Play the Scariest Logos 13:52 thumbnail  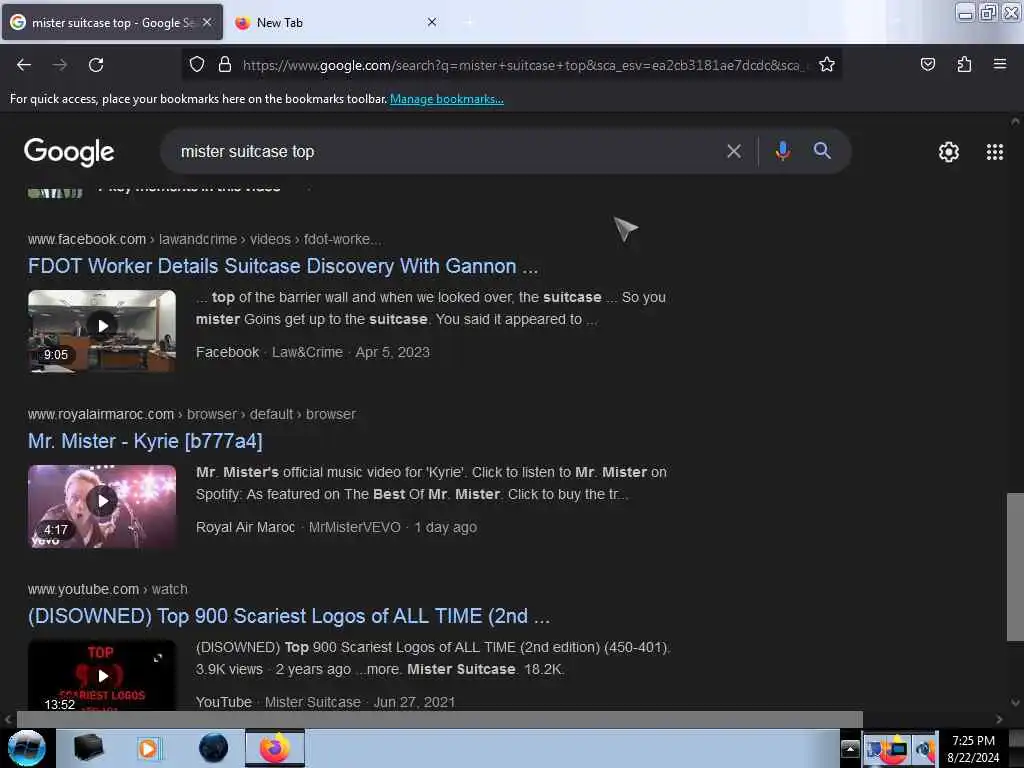coord(102,675)
